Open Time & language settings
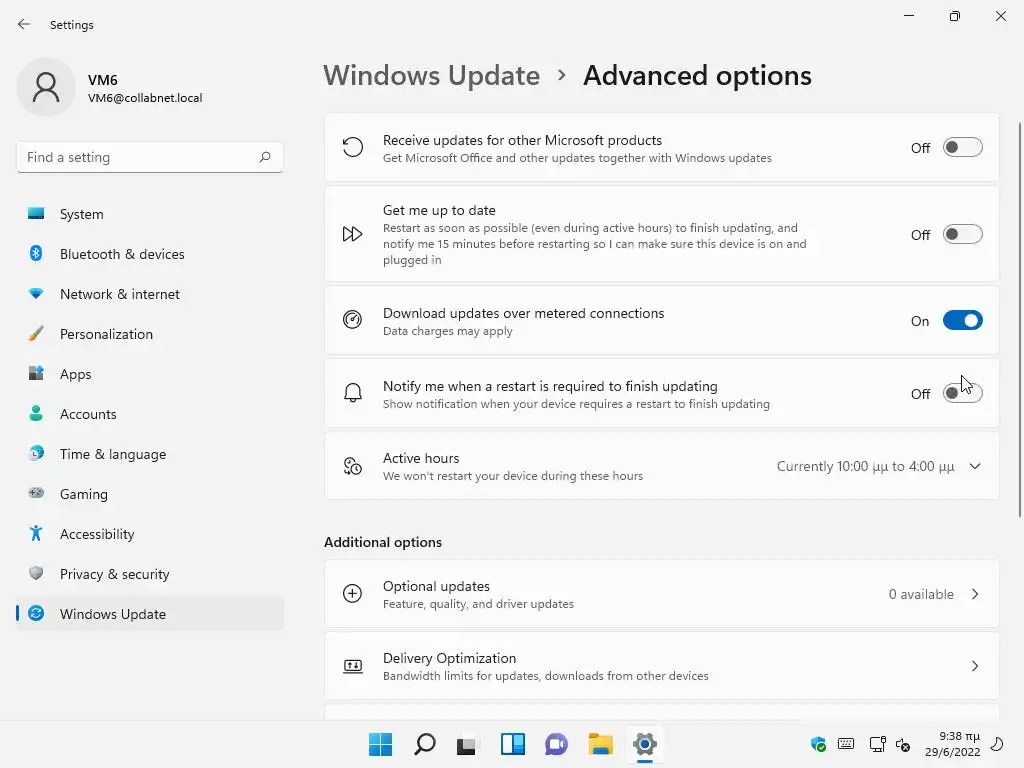Image resolution: width=1024 pixels, height=768 pixels. [150, 454]
